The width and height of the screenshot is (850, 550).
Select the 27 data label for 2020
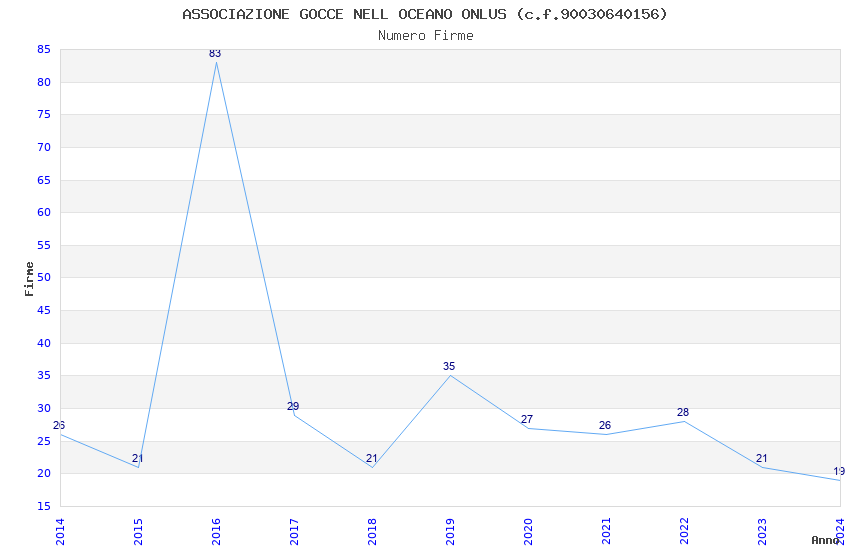click(x=527, y=419)
